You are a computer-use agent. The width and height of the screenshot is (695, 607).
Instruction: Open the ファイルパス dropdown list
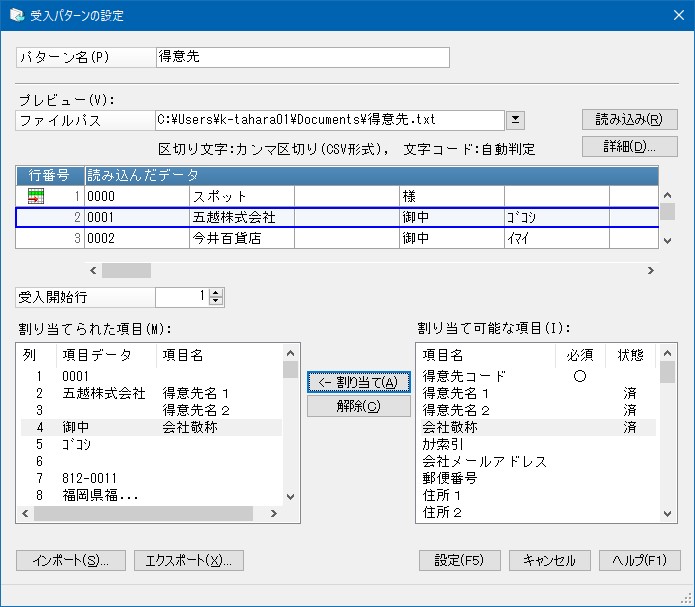point(515,120)
